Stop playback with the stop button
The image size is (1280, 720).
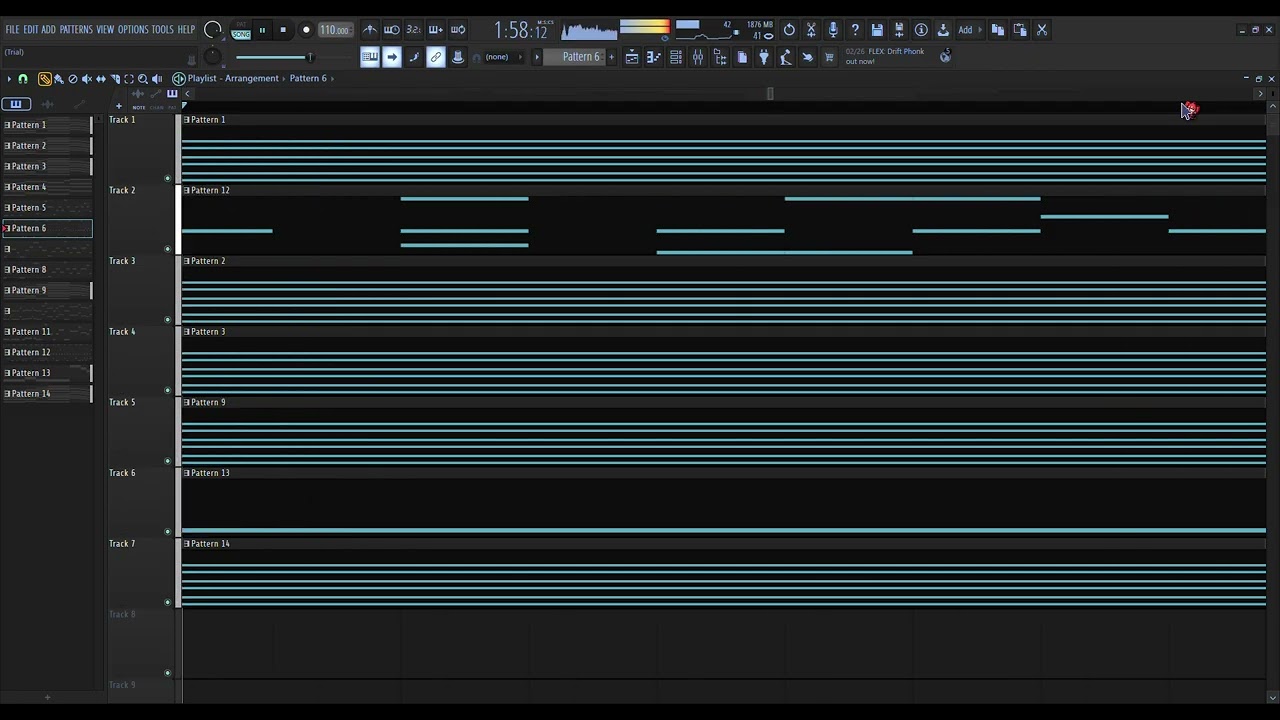tap(284, 30)
